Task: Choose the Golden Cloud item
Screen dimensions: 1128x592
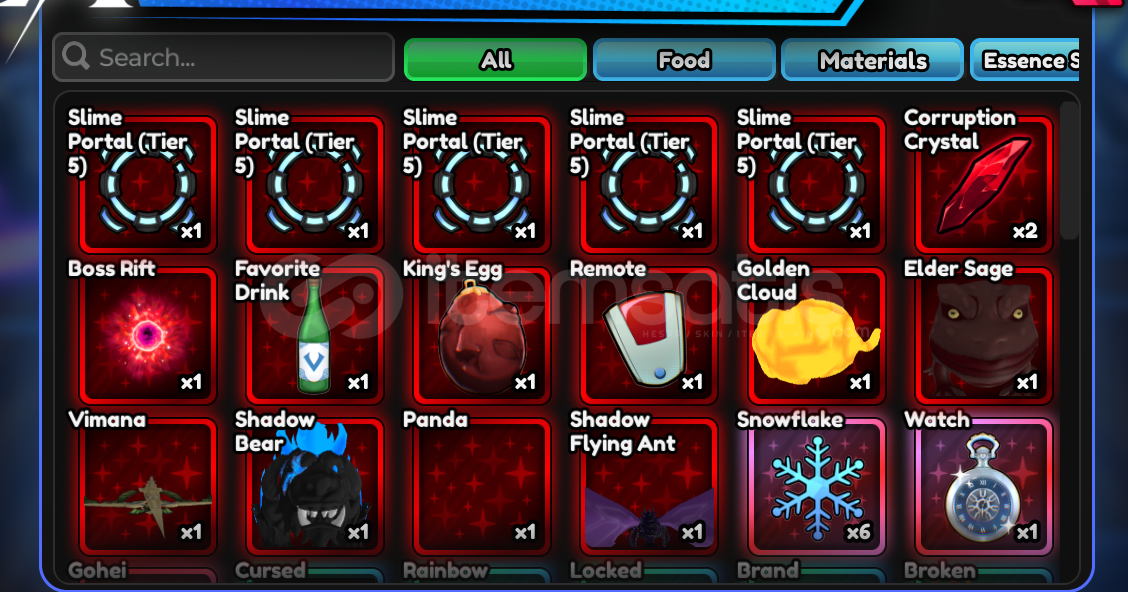Action: pyautogui.click(x=817, y=334)
